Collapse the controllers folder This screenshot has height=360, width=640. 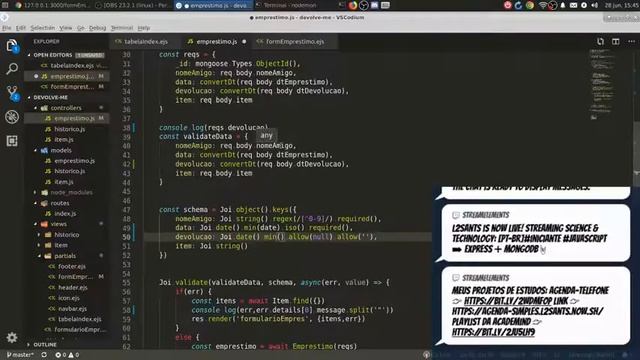(36, 108)
